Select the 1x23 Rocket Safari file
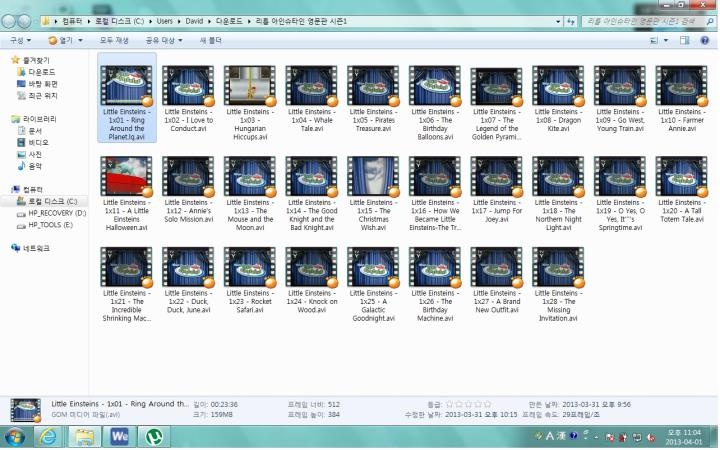The height and width of the screenshot is (450, 720). point(250,280)
